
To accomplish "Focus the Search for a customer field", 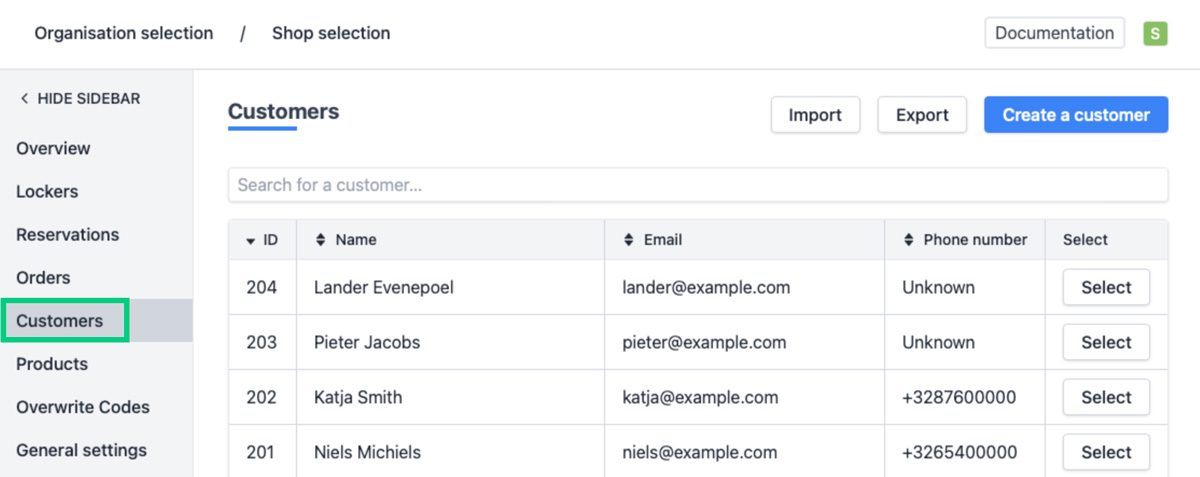I will tap(697, 185).
